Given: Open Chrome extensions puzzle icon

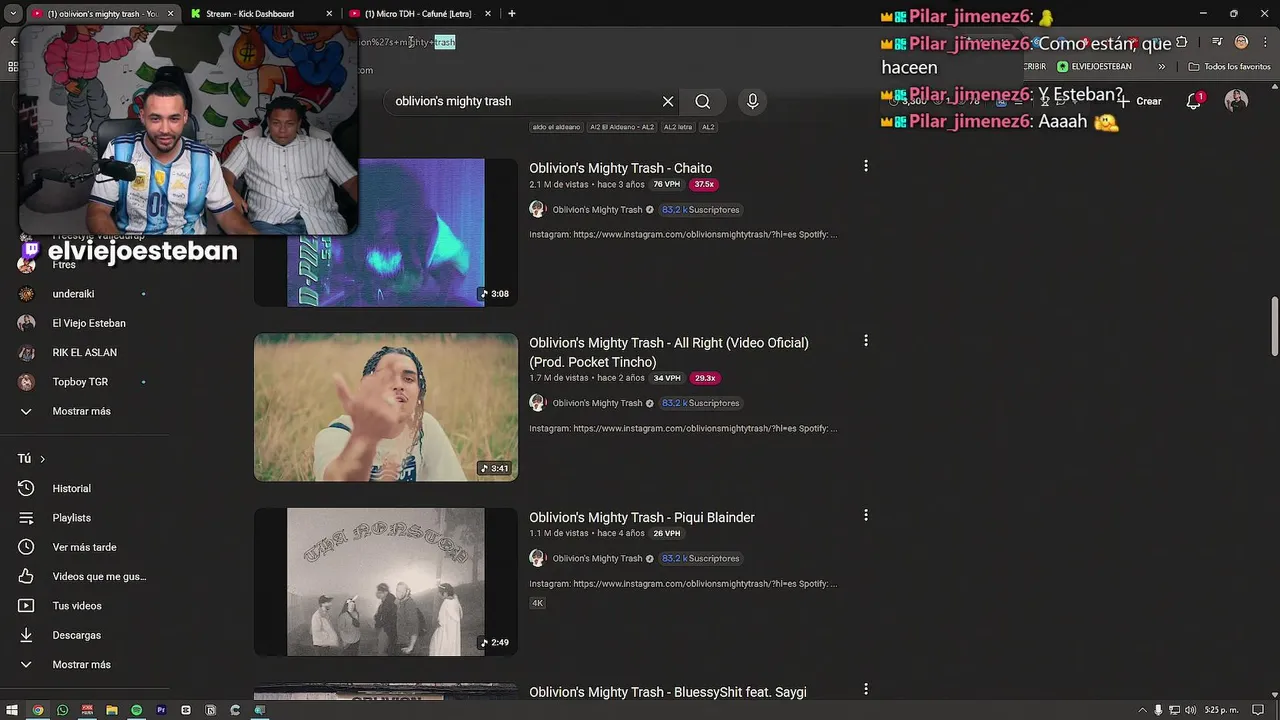Looking at the screenshot, I should (x=1182, y=42).
